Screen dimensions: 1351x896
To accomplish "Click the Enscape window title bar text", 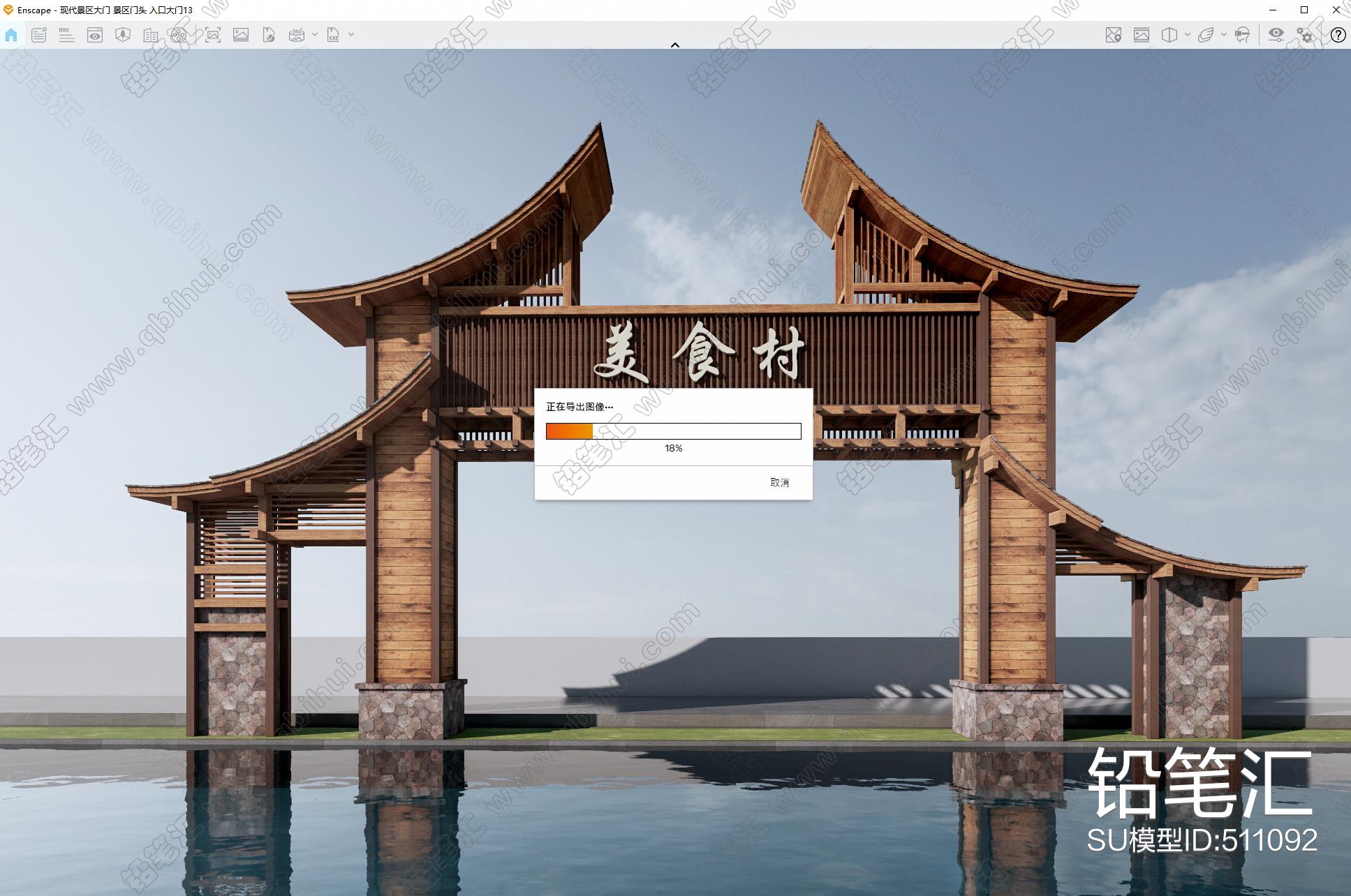I will coord(105,10).
